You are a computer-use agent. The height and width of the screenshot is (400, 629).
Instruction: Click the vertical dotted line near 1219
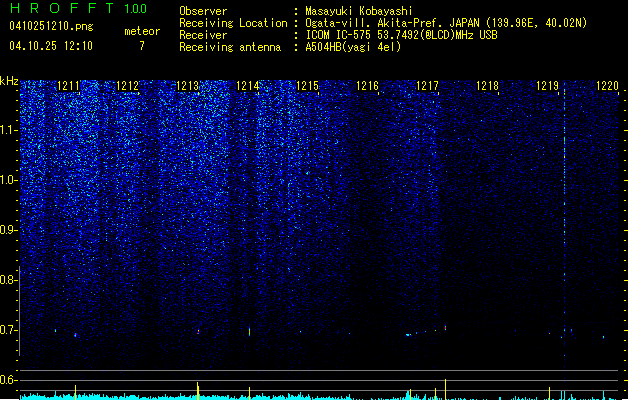[564, 221]
